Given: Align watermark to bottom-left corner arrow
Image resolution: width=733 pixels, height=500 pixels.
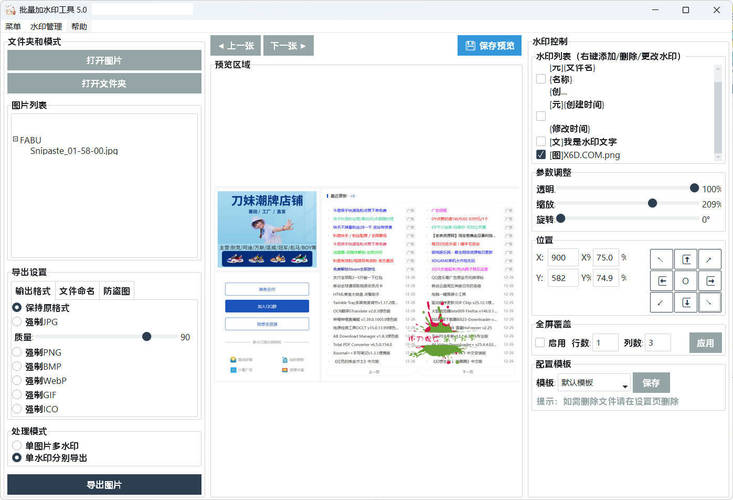Looking at the screenshot, I should point(662,302).
